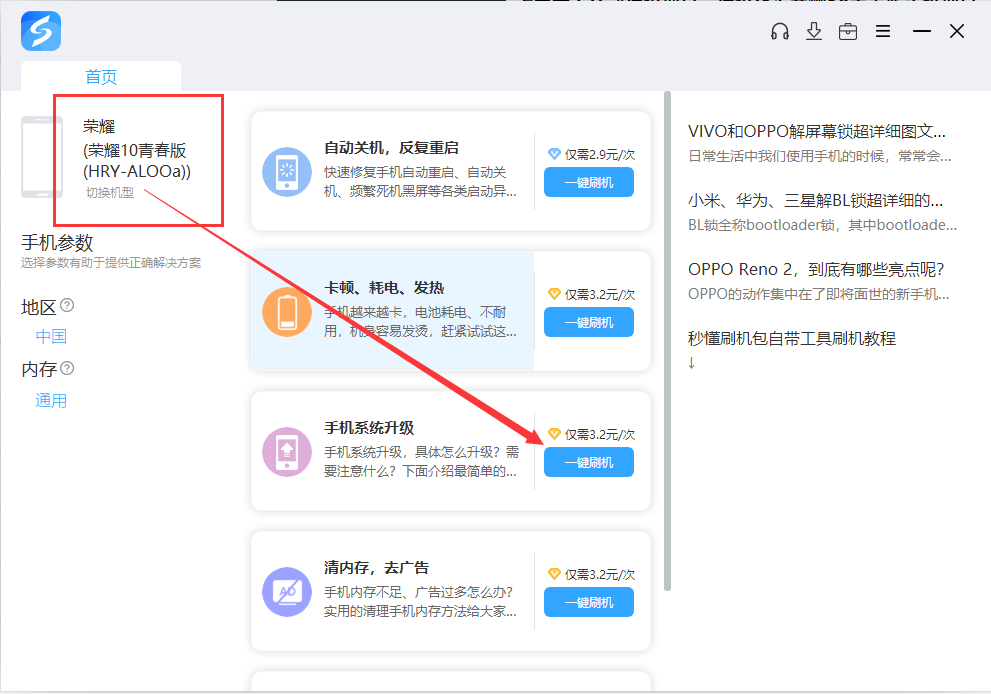Switch to the 首页 tab

pos(101,76)
